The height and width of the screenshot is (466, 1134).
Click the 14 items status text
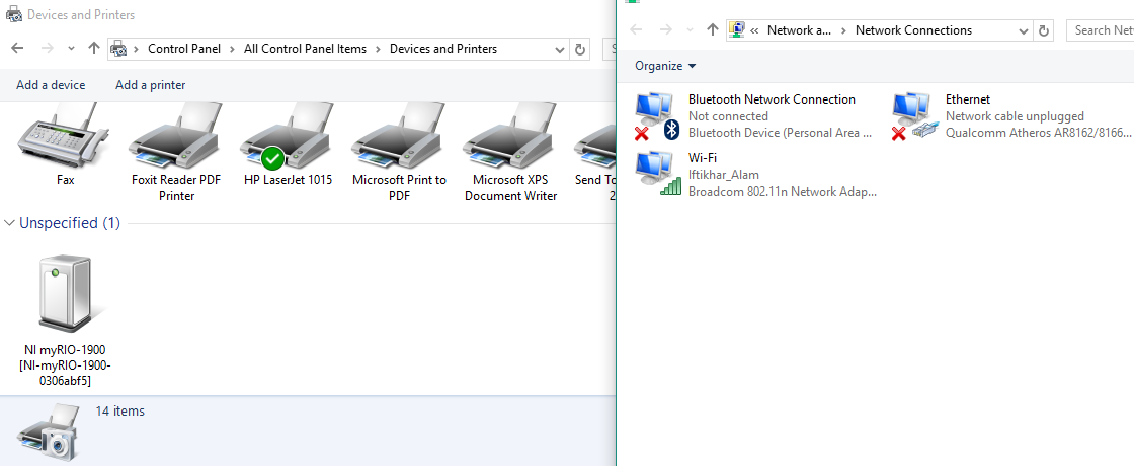120,411
